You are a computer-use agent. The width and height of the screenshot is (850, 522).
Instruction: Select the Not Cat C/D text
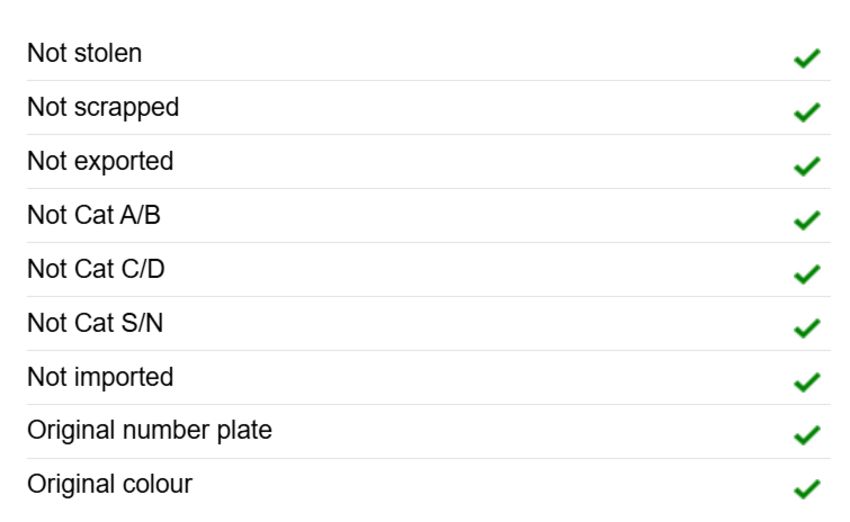point(96,269)
